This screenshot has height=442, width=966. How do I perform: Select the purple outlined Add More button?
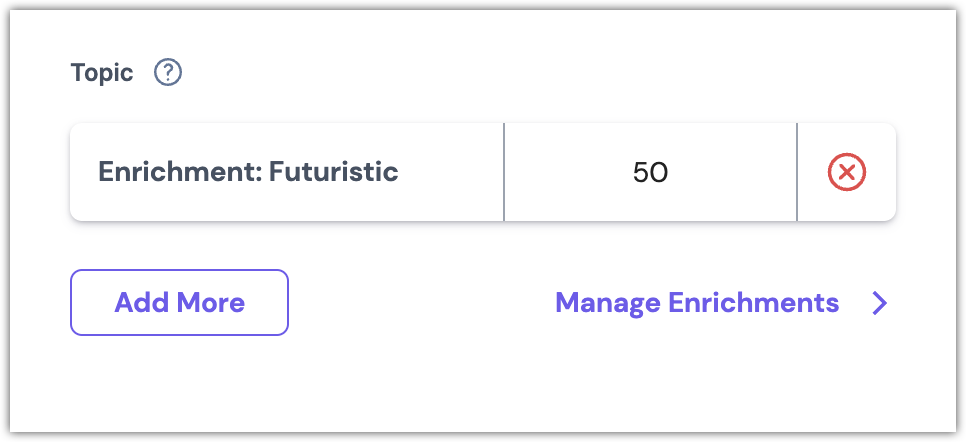(179, 302)
